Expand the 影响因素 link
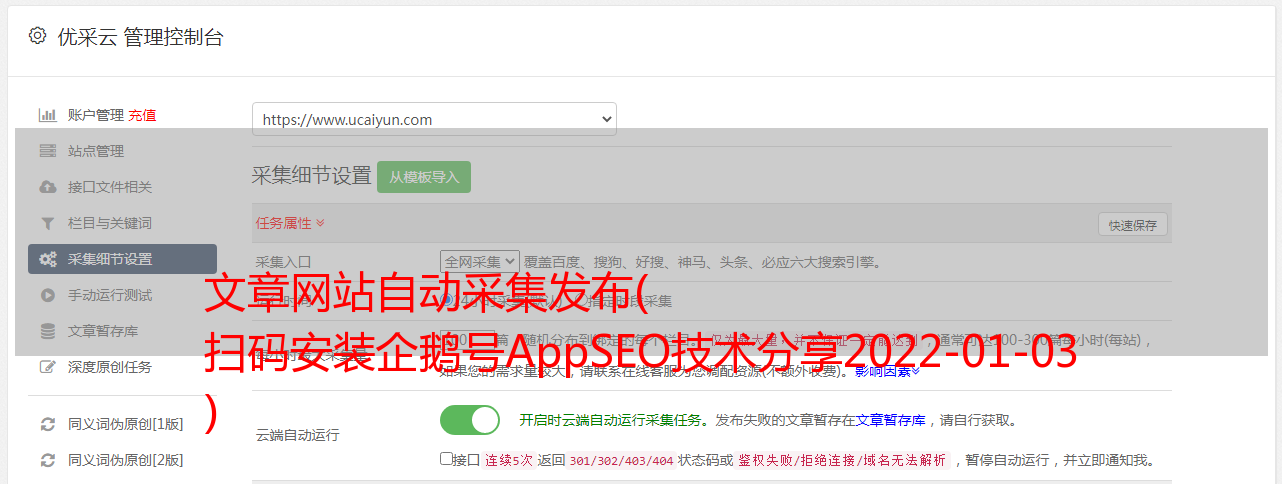The width and height of the screenshot is (1282, 484). point(887,371)
